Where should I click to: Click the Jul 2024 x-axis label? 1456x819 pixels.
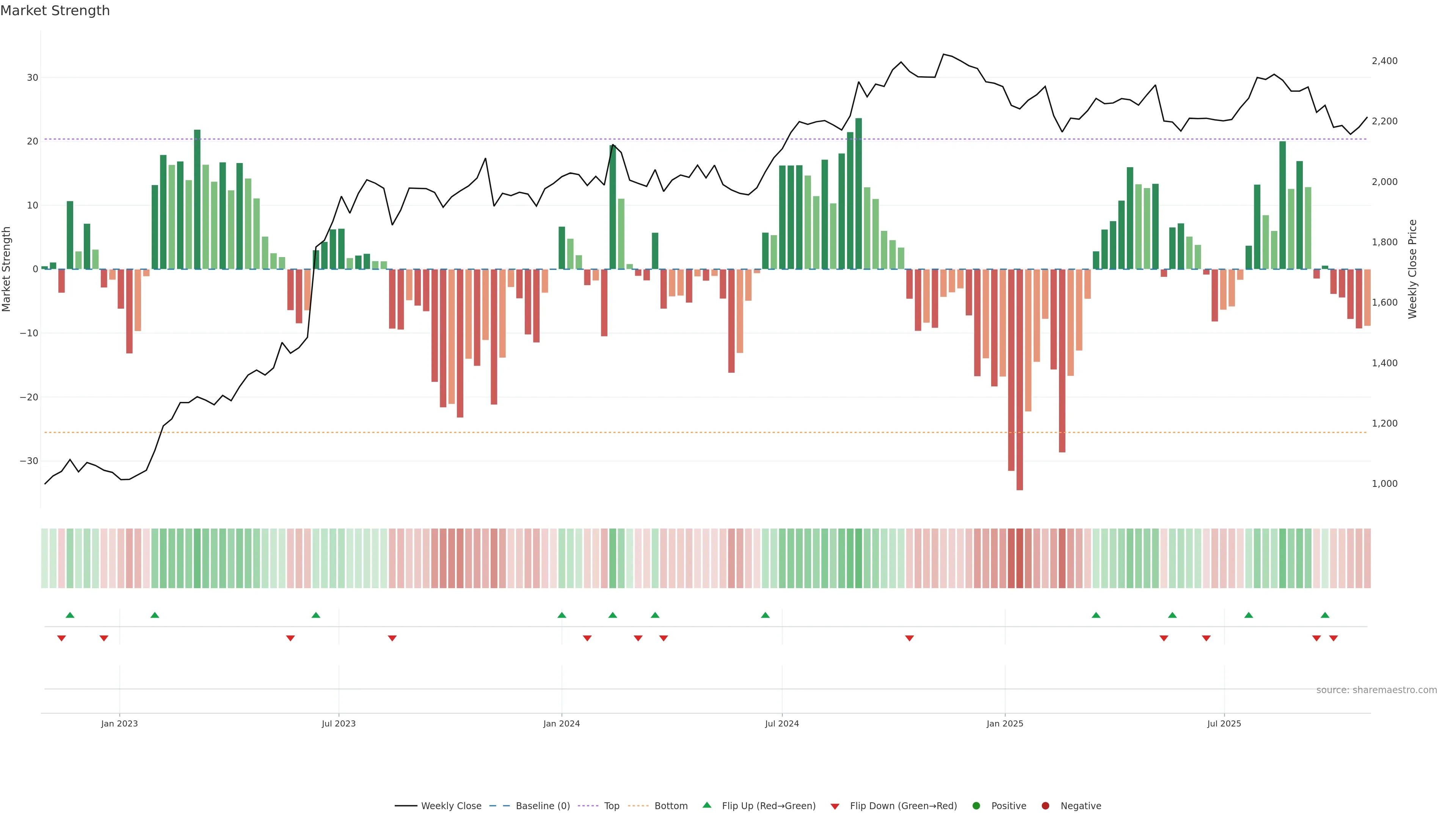[x=782, y=723]
